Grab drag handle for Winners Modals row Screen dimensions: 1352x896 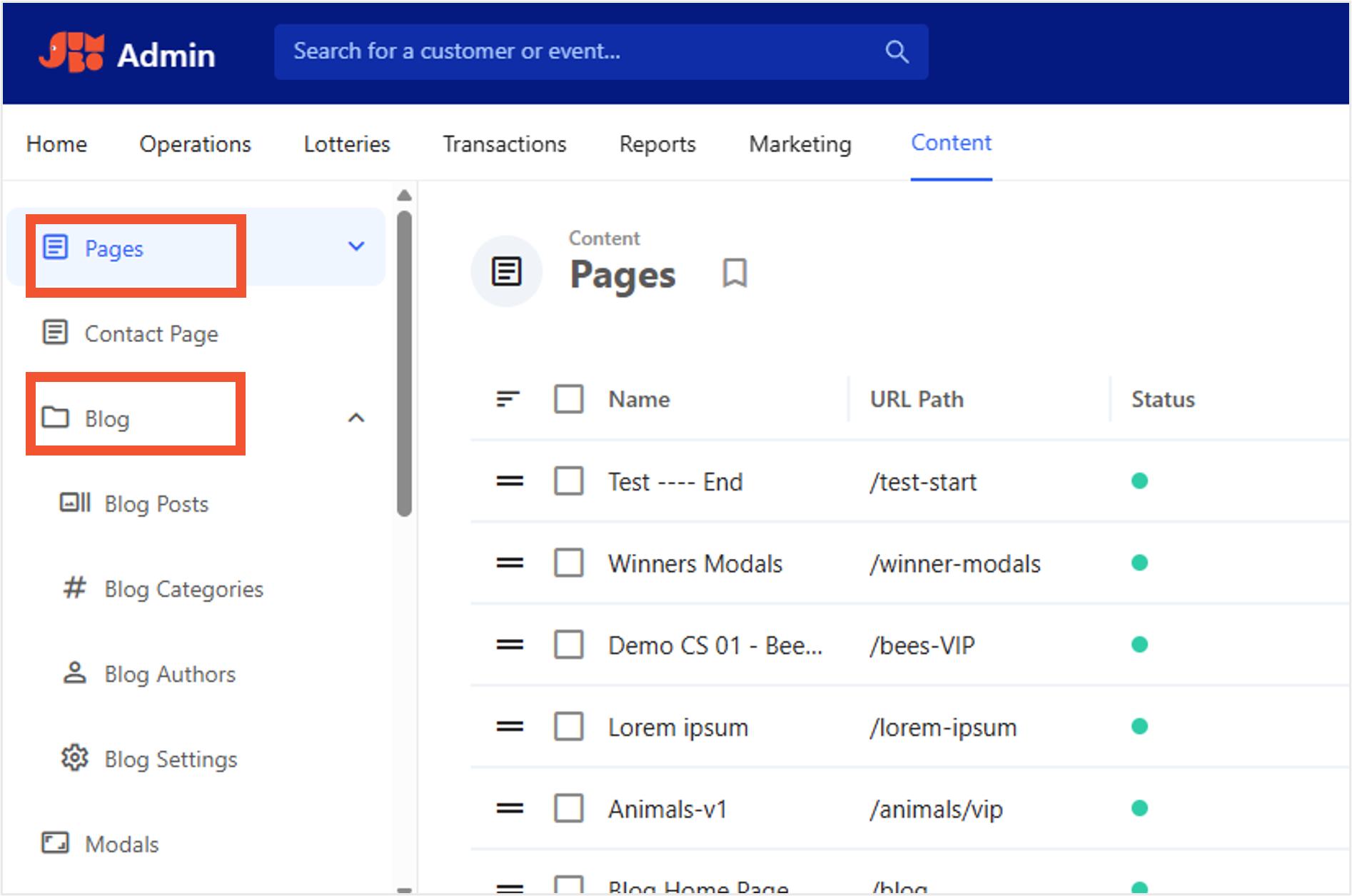pyautogui.click(x=510, y=563)
